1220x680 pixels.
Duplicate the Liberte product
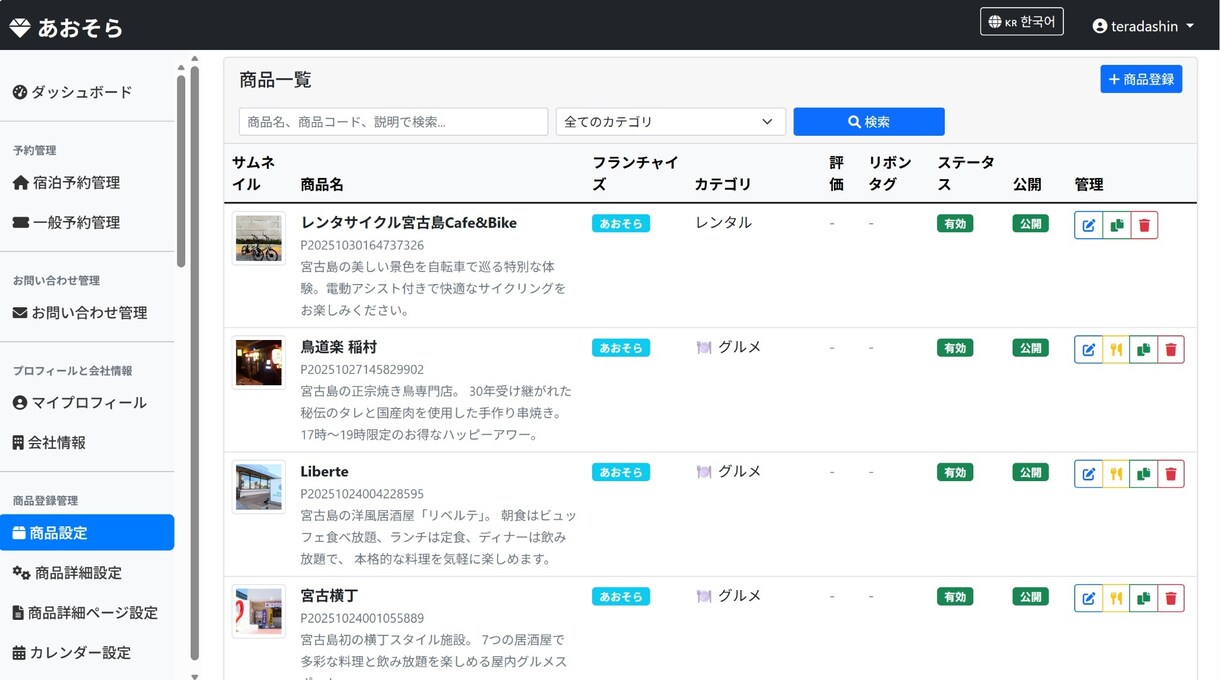tap(1143, 474)
